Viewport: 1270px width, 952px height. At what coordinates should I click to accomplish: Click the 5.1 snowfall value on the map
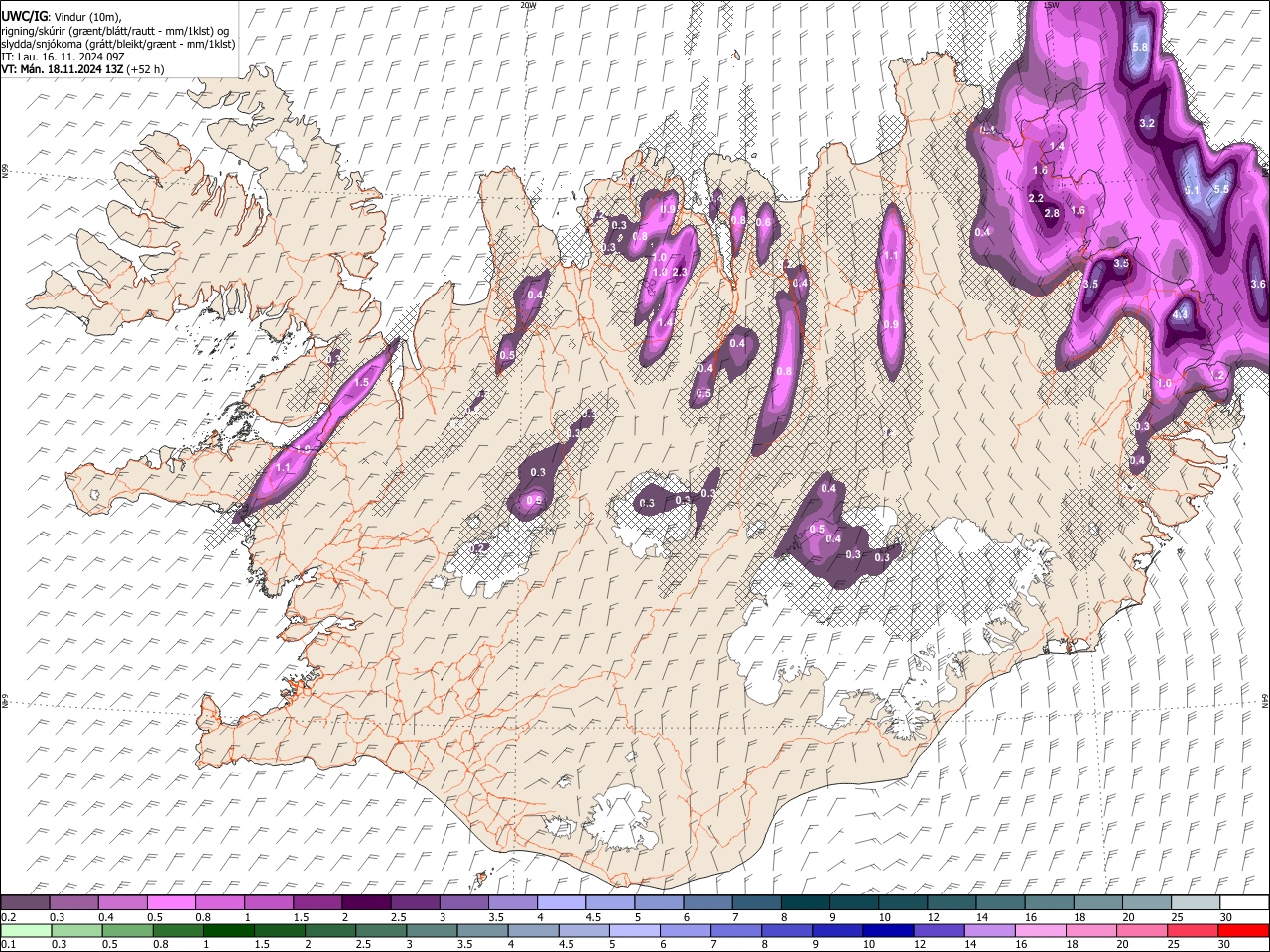1193,190
